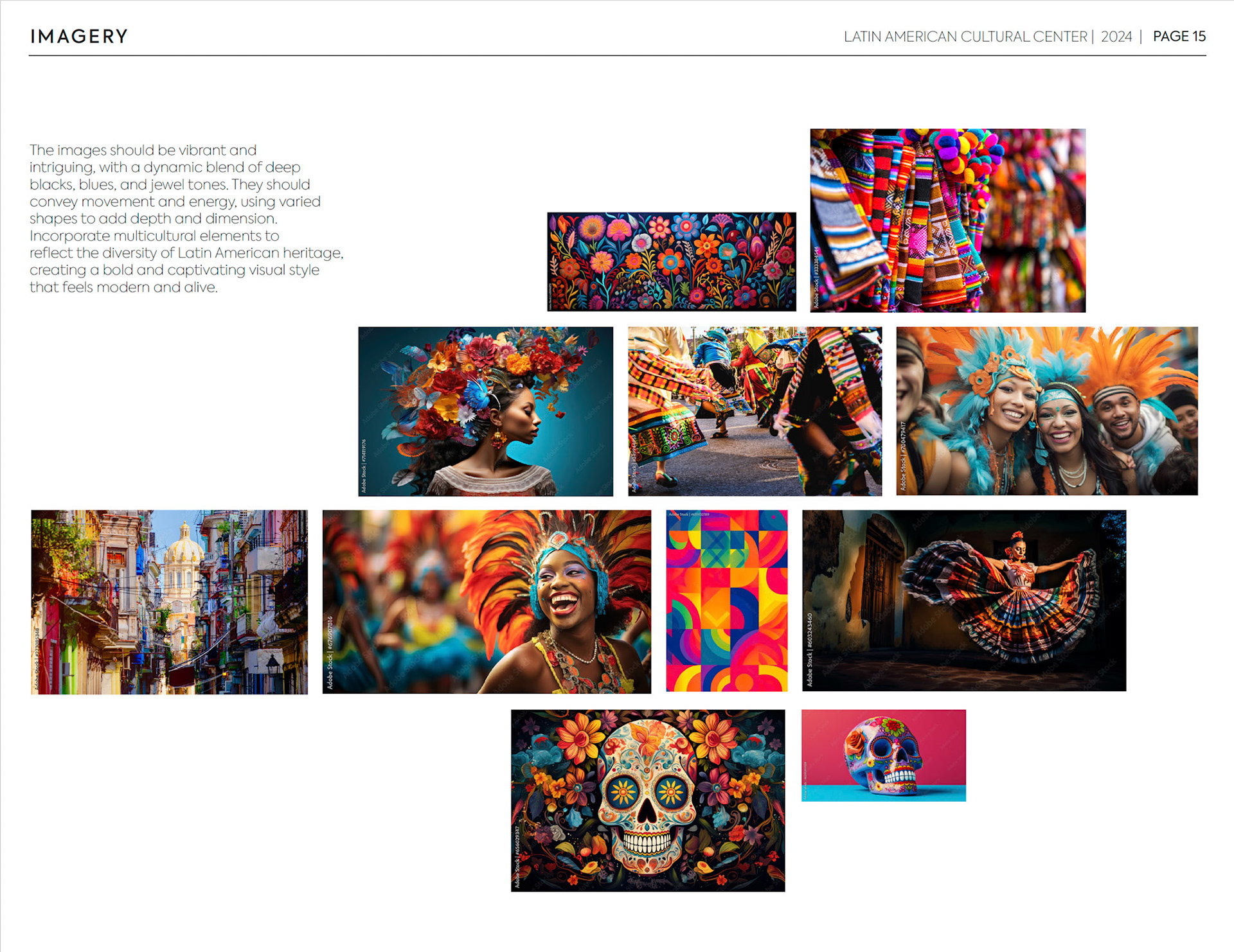The height and width of the screenshot is (952, 1234).
Task: Select the sugar skull floral illustration
Action: pyautogui.click(x=647, y=800)
